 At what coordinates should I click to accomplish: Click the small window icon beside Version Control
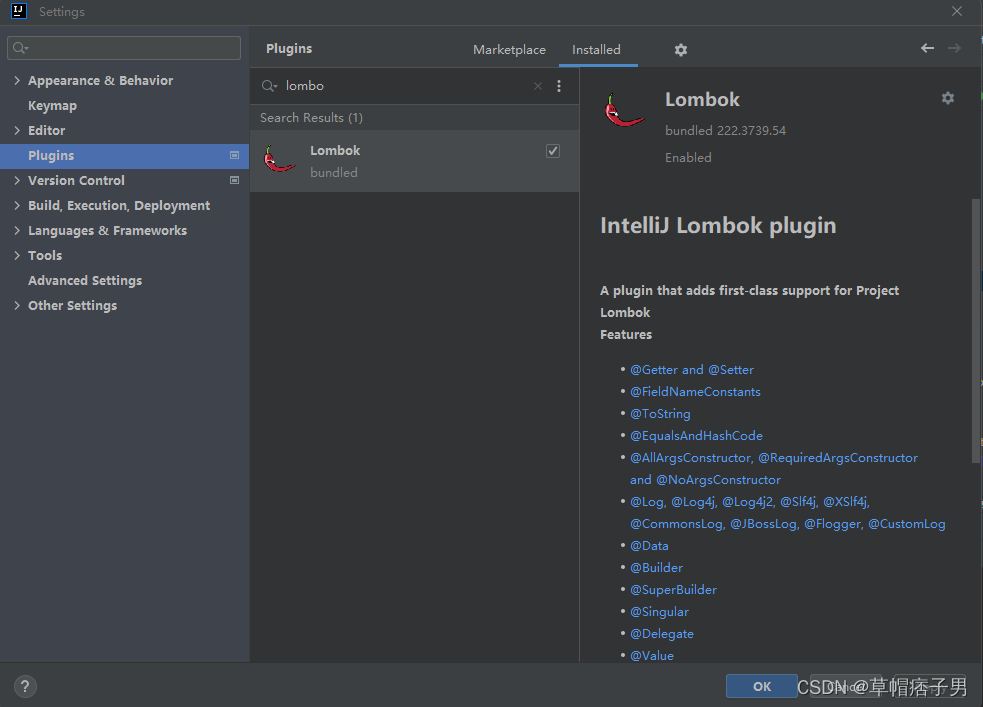[234, 181]
